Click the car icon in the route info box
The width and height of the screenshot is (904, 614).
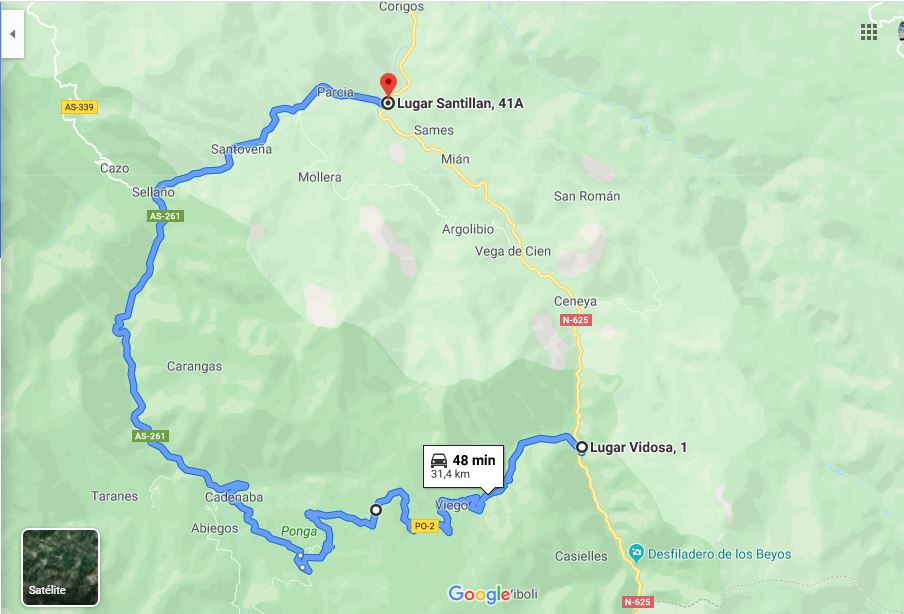pos(439,460)
